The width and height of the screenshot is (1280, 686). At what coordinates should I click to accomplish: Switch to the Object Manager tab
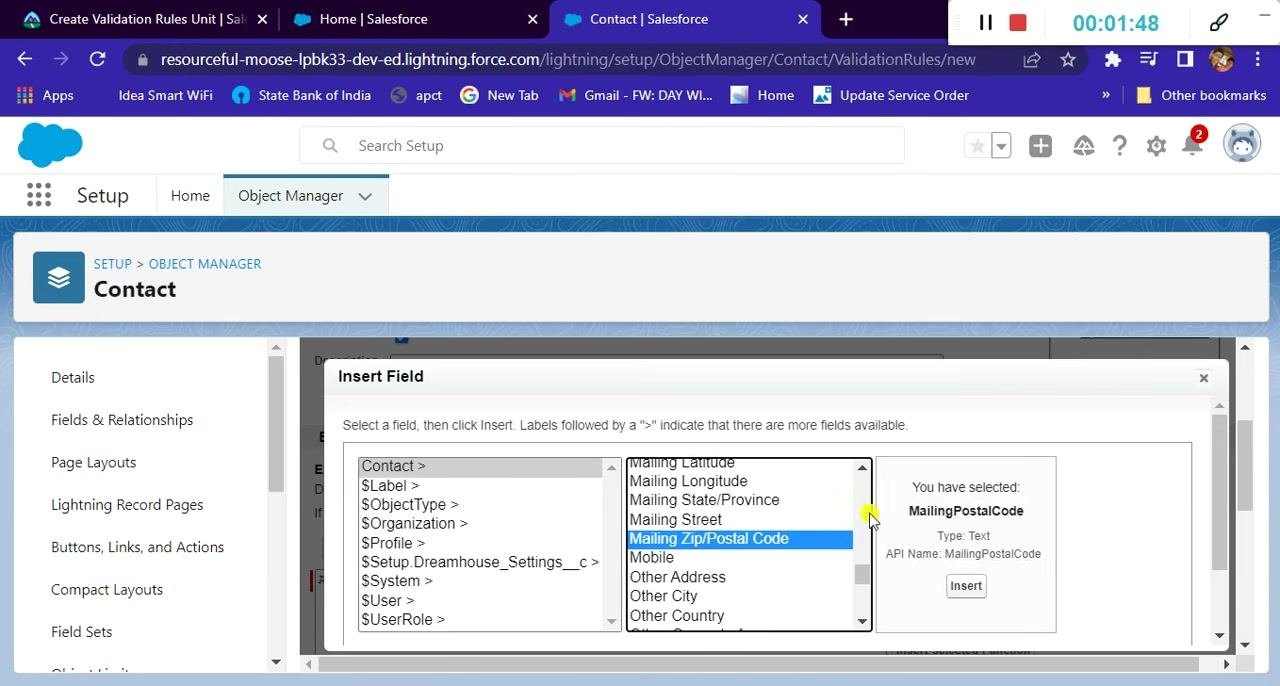click(x=290, y=196)
